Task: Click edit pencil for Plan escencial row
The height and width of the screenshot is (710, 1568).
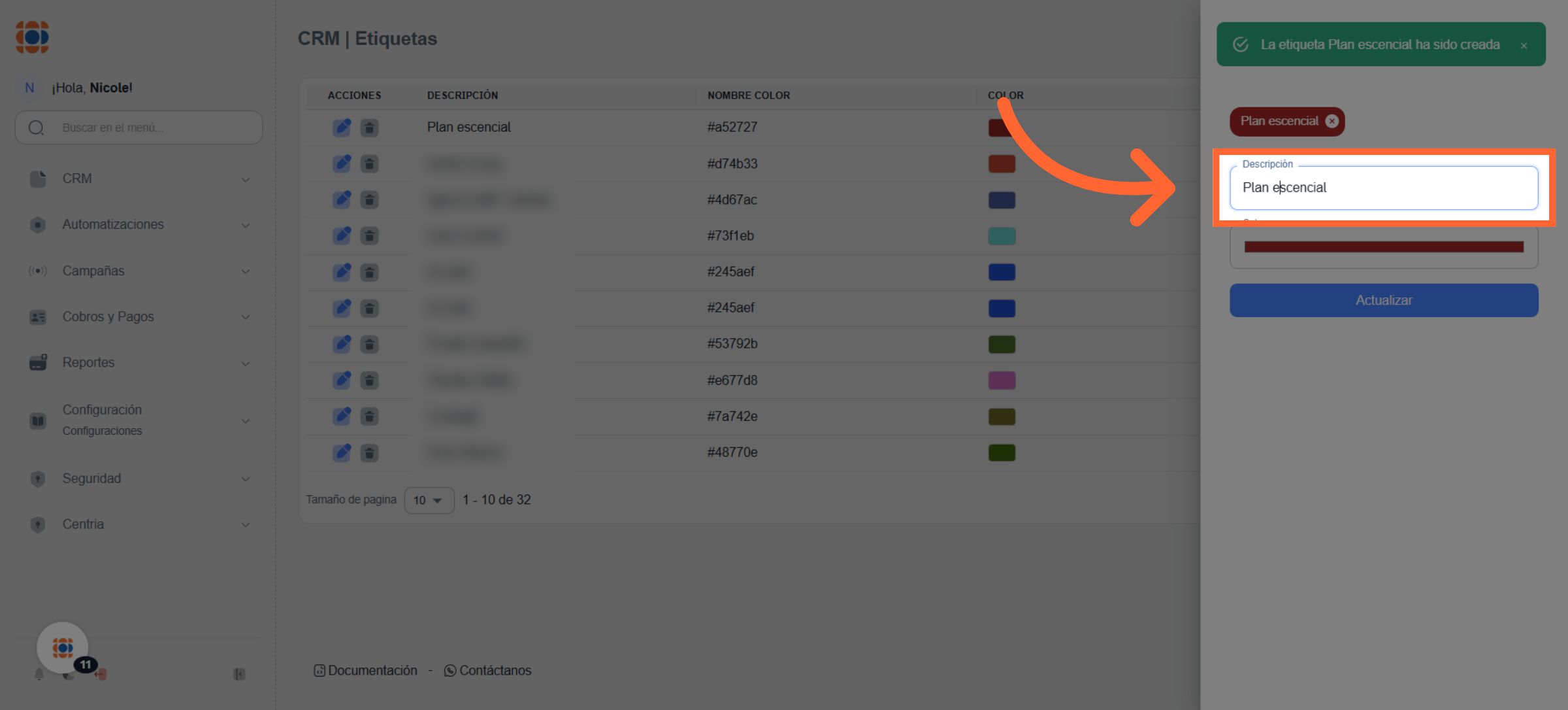Action: [342, 127]
